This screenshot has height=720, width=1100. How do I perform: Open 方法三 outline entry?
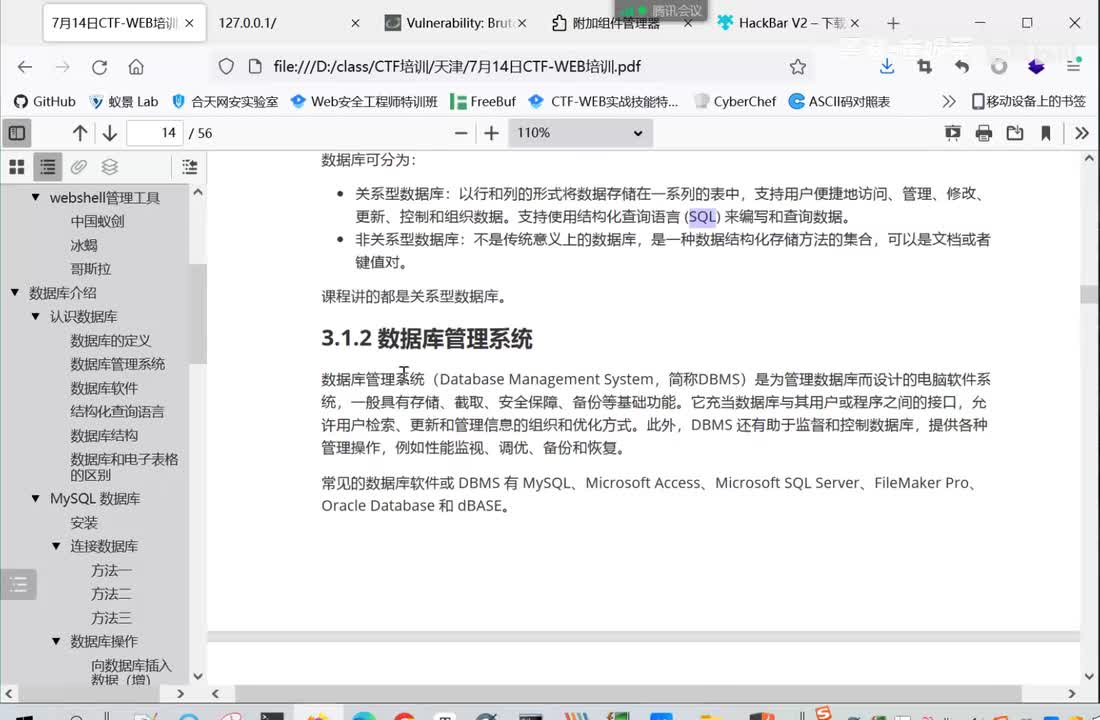coord(111,618)
